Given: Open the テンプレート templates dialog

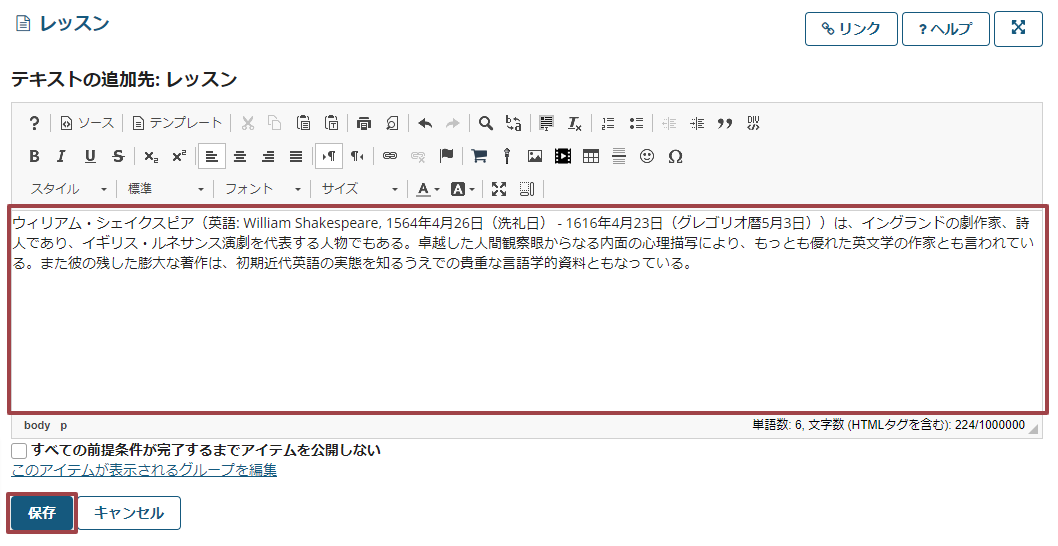Looking at the screenshot, I should (x=177, y=123).
